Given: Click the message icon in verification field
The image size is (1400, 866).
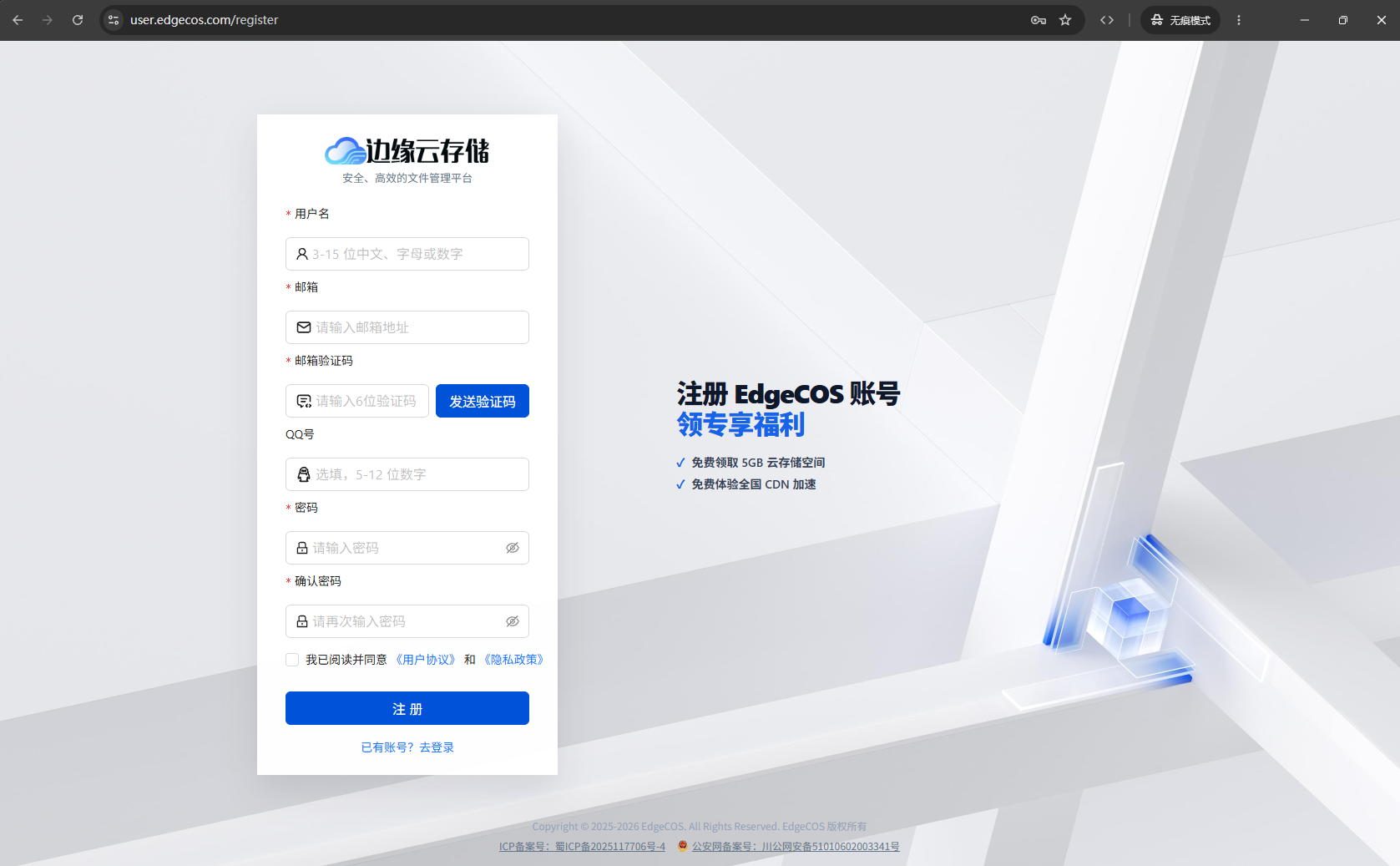Looking at the screenshot, I should 304,401.
